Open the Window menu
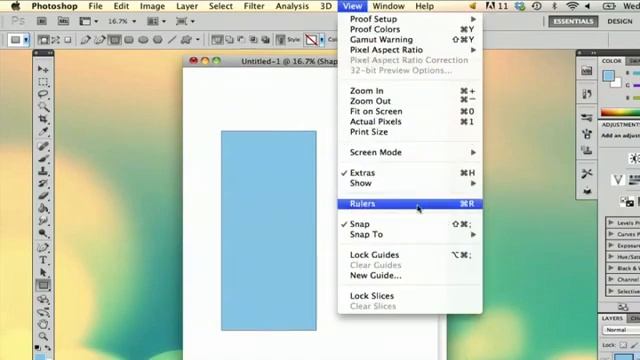This screenshot has width=640, height=360. (x=388, y=6)
